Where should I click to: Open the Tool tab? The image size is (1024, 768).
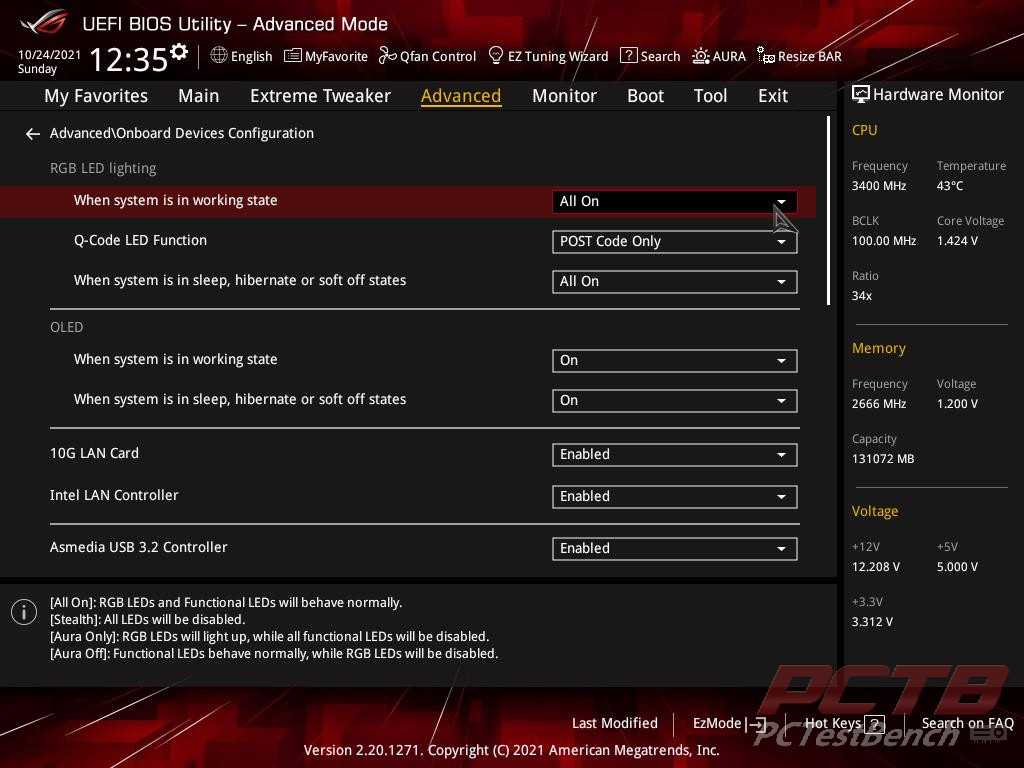tap(711, 96)
